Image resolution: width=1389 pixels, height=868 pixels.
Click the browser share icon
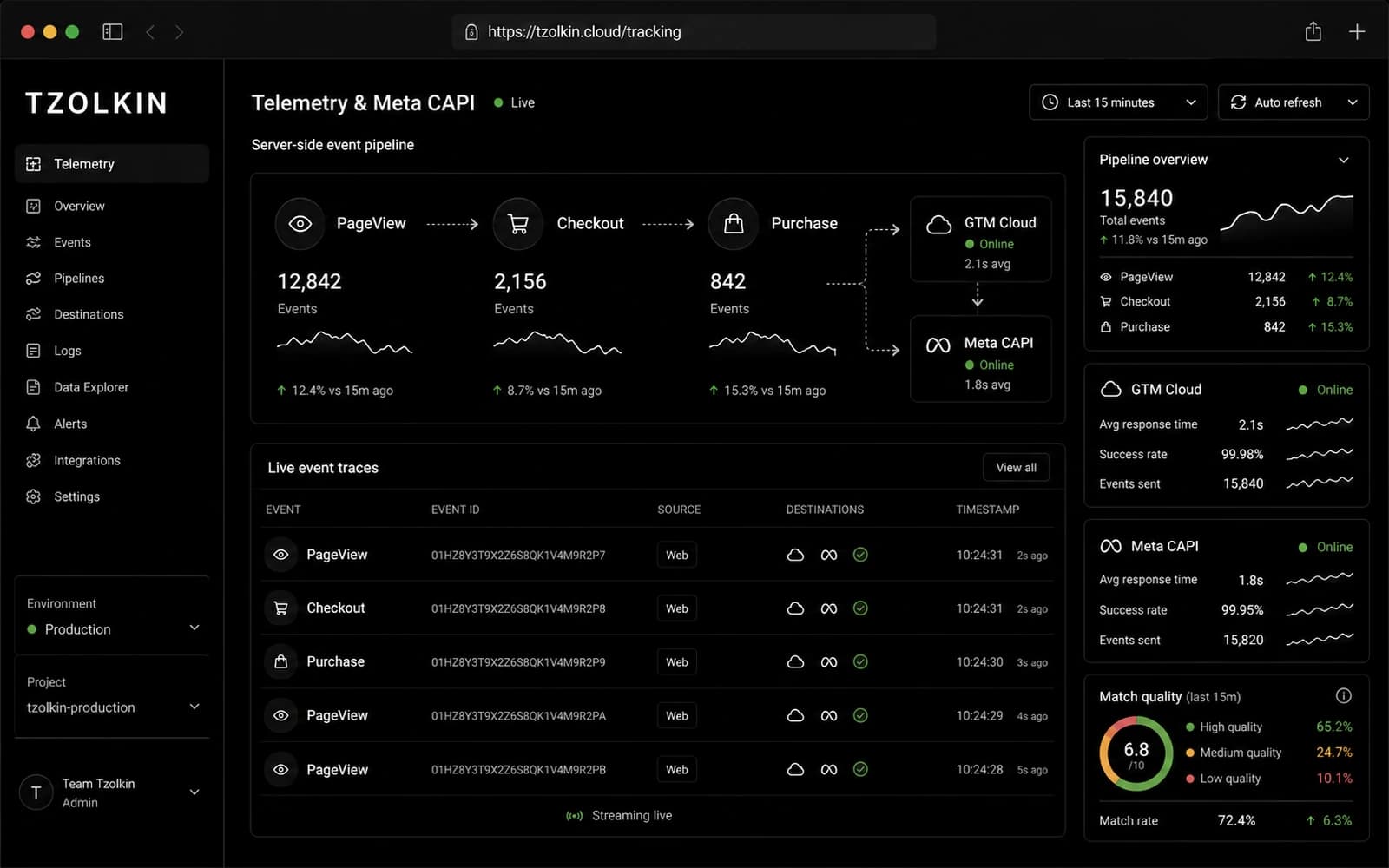click(x=1313, y=32)
